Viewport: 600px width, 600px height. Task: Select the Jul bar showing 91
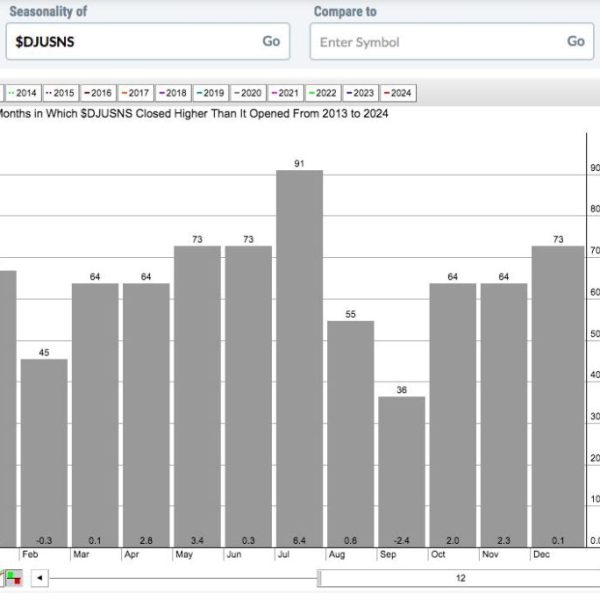point(300,359)
